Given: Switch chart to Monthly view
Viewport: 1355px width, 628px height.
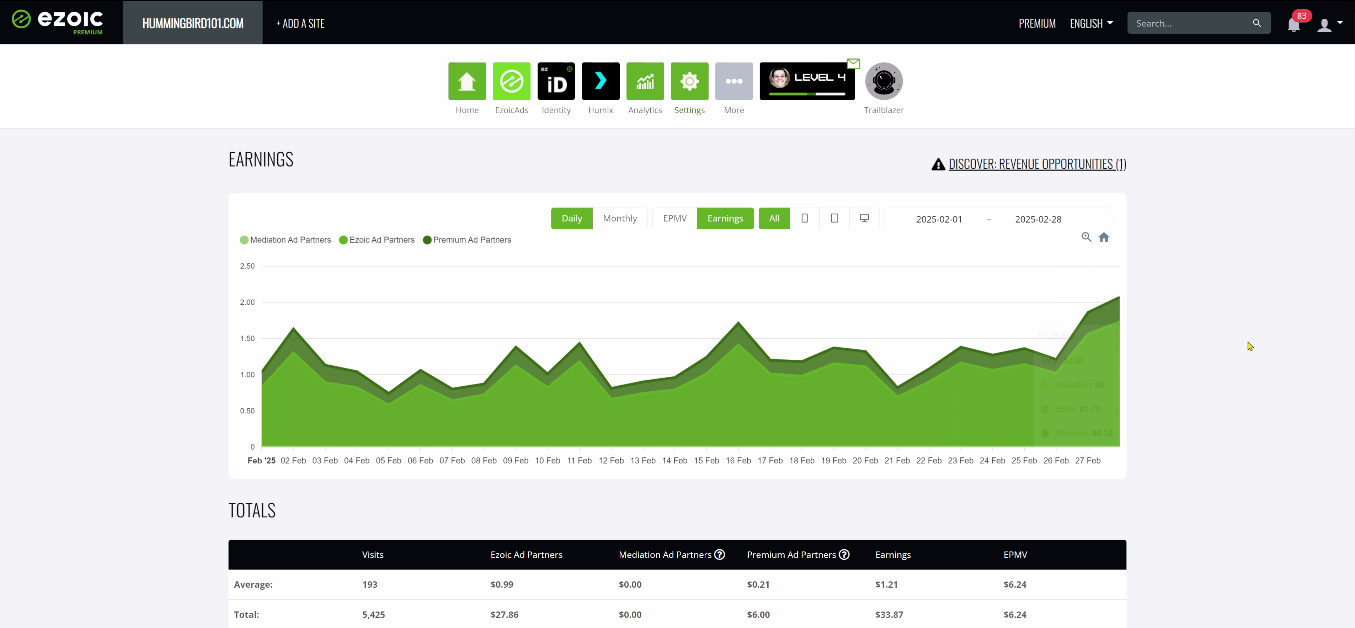Looking at the screenshot, I should tap(620, 218).
